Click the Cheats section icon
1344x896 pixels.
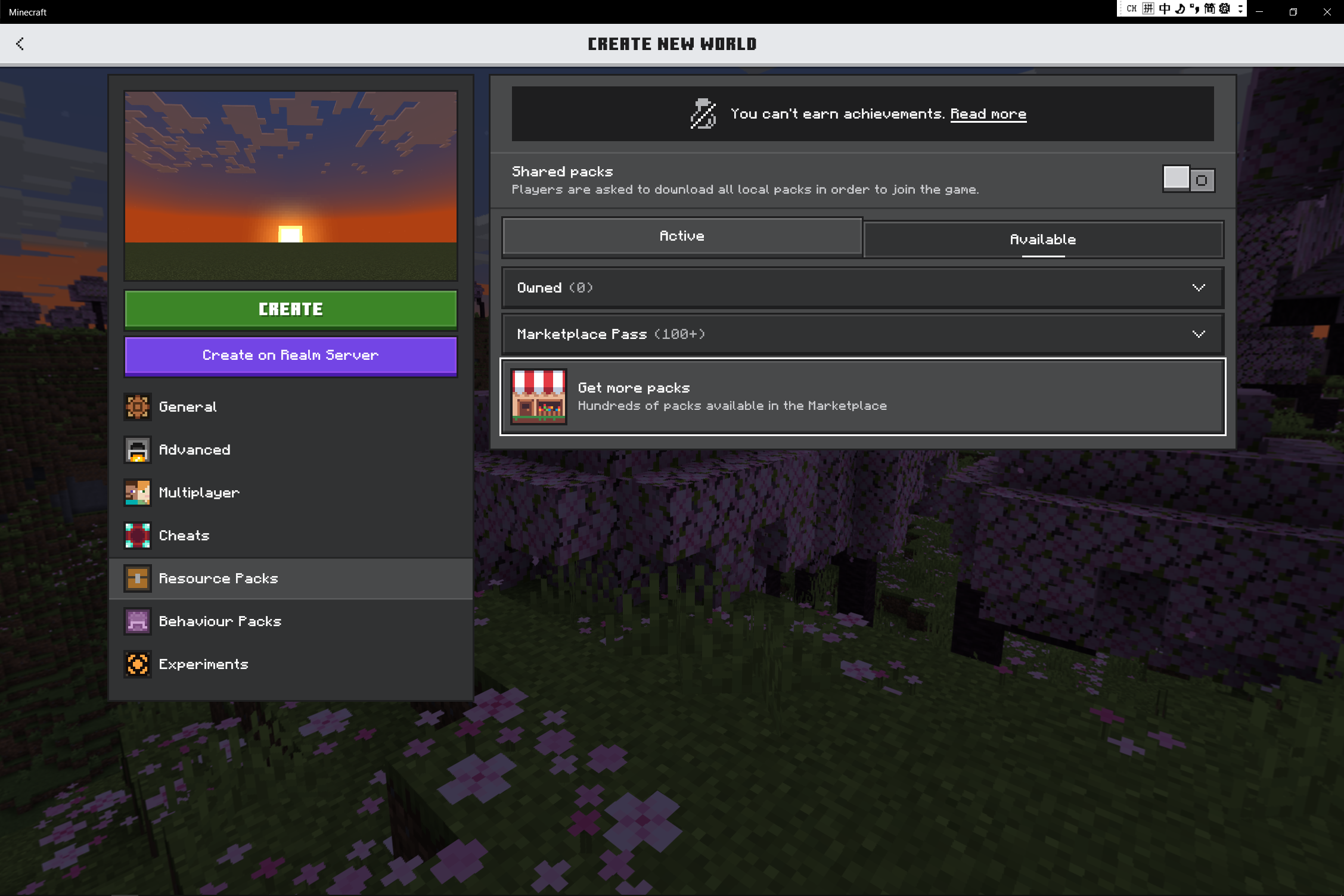pos(137,536)
